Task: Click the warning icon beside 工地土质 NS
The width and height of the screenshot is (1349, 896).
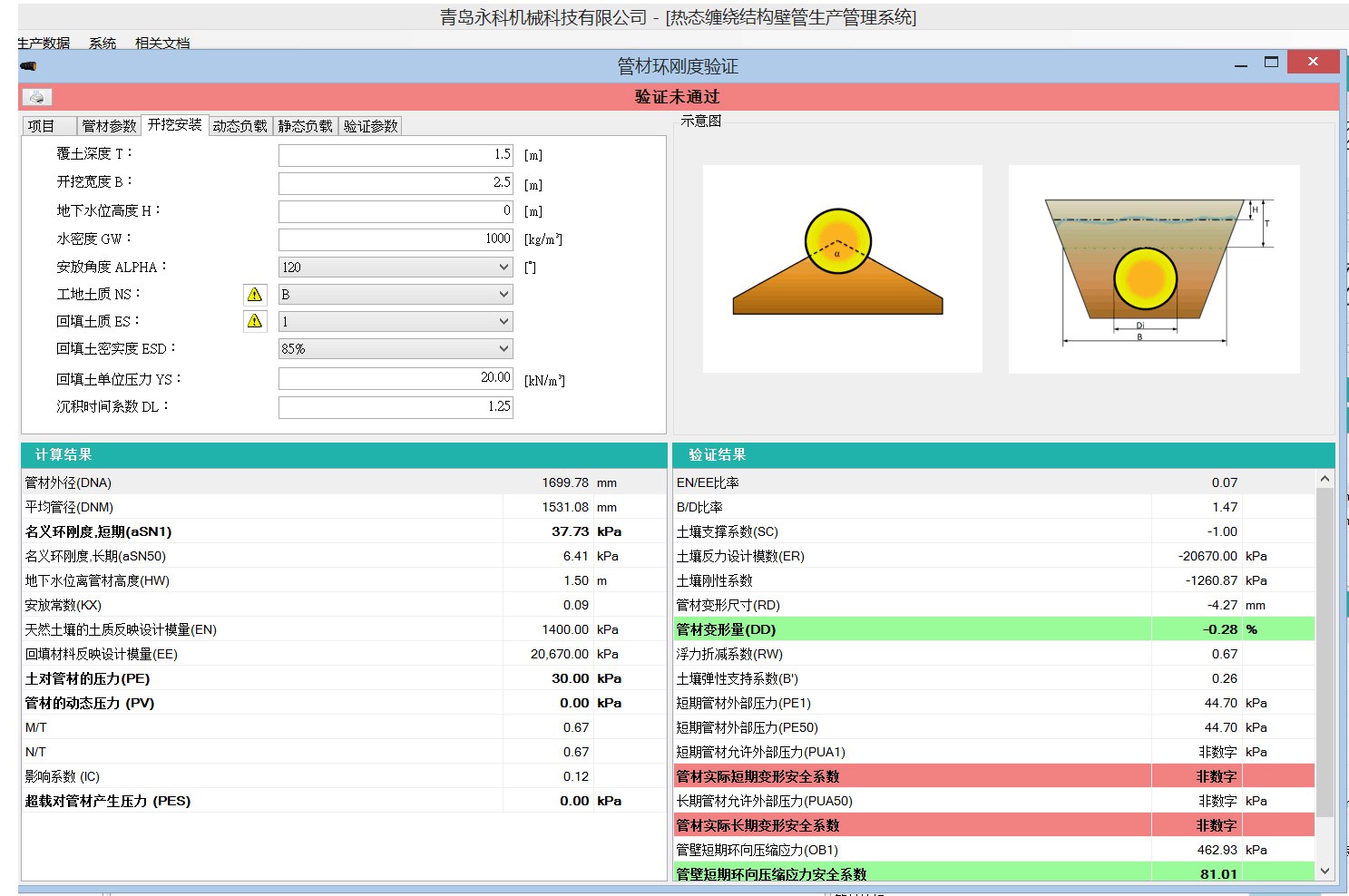Action: coord(255,294)
